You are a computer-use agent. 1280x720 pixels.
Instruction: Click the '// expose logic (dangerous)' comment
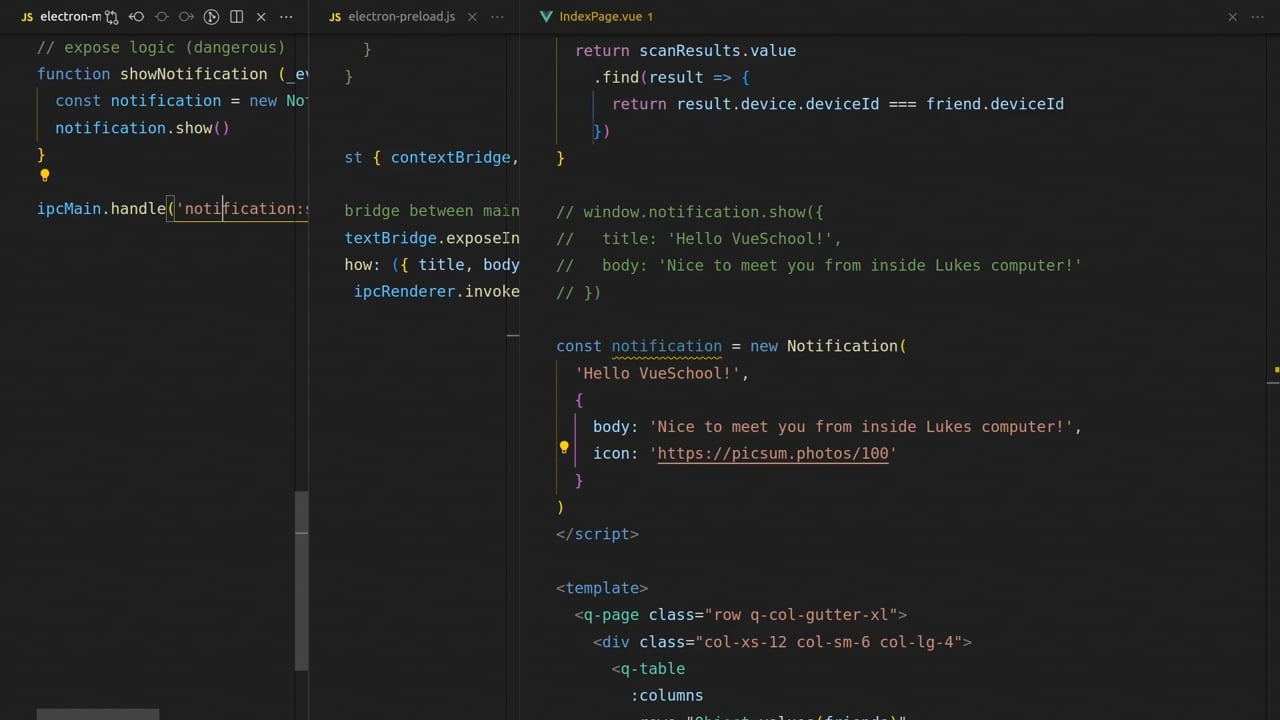click(x=161, y=47)
